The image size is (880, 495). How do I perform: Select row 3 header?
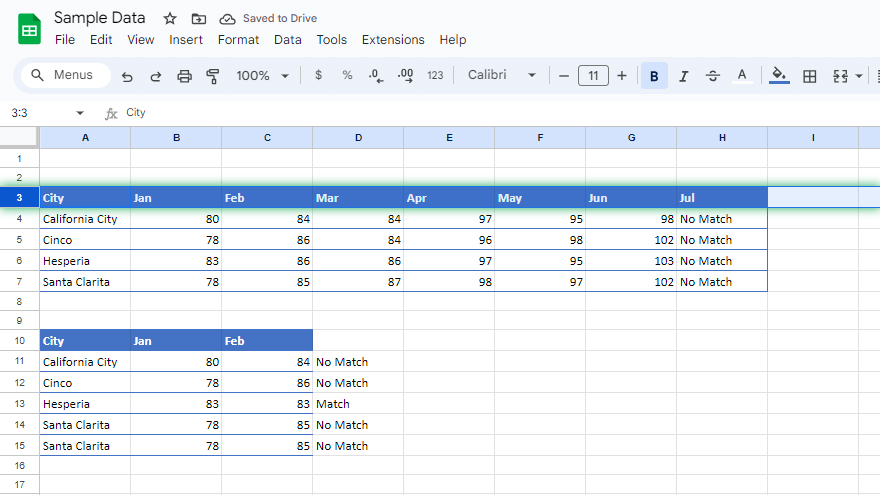pos(19,198)
